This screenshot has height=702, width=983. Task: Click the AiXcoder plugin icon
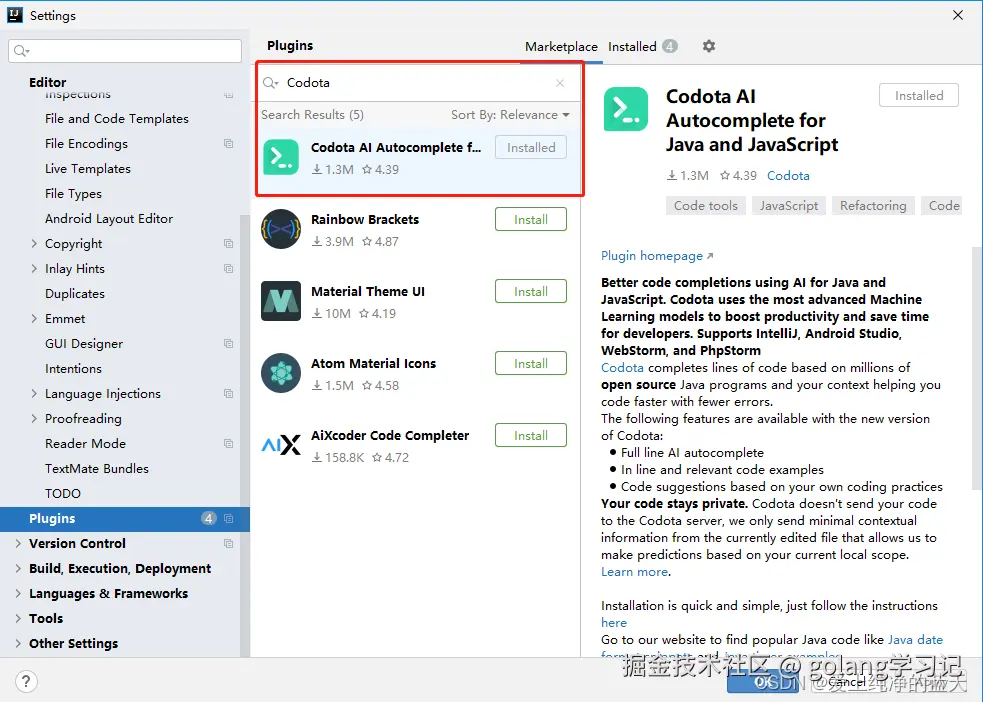[x=281, y=445]
